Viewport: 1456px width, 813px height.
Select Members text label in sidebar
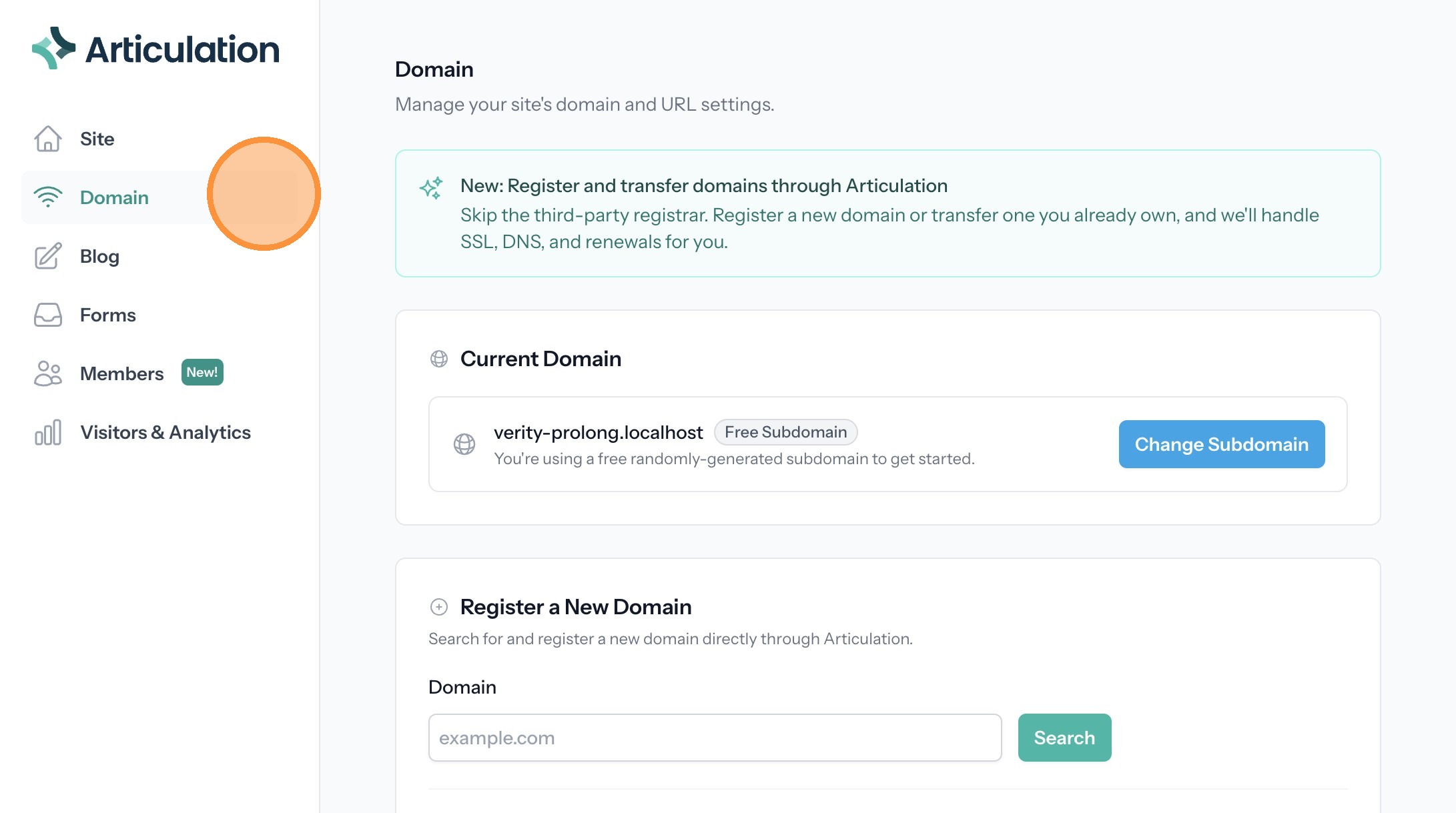pos(121,373)
